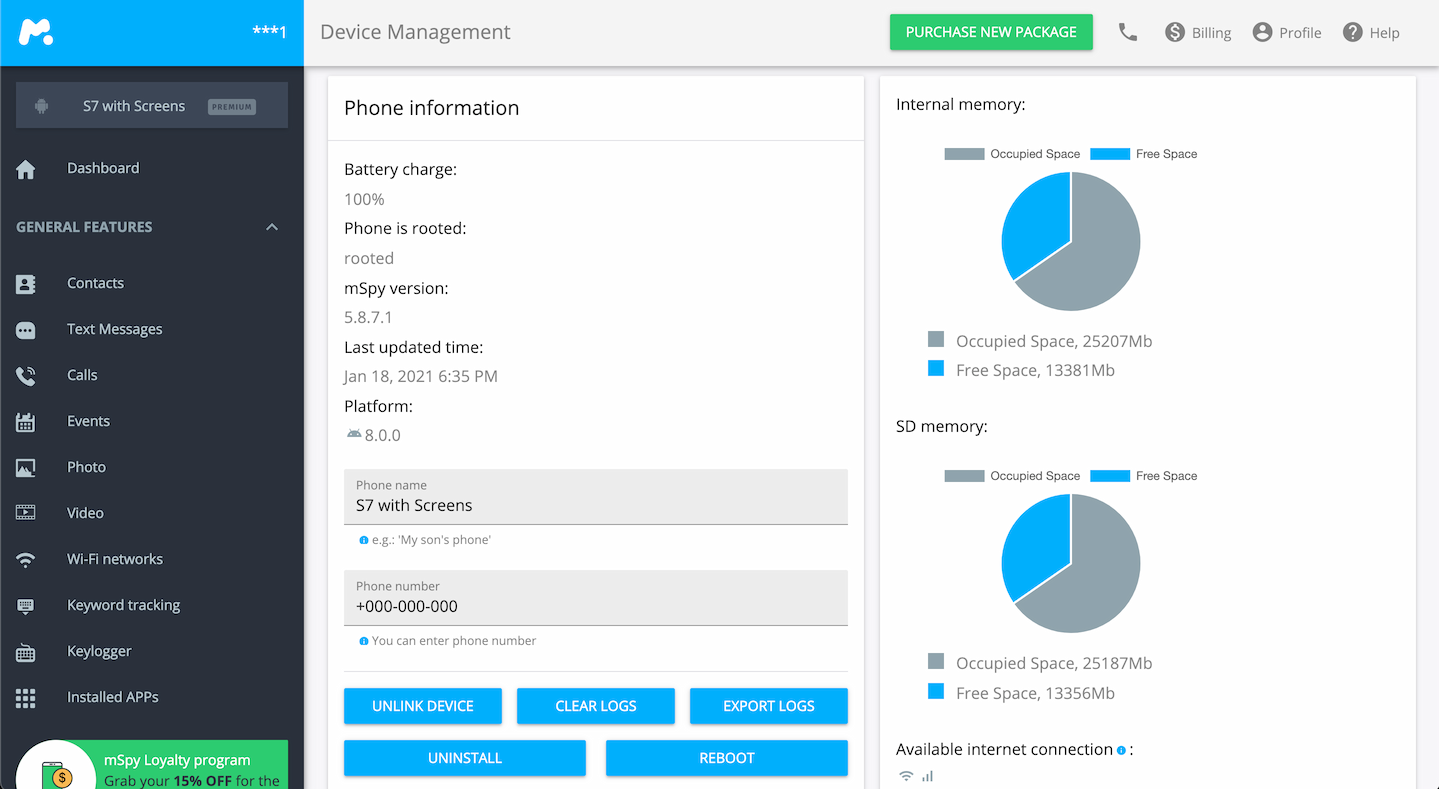Click the mSpy version value "5.8.7.1"
Image resolution: width=1439 pixels, height=789 pixels.
click(368, 317)
